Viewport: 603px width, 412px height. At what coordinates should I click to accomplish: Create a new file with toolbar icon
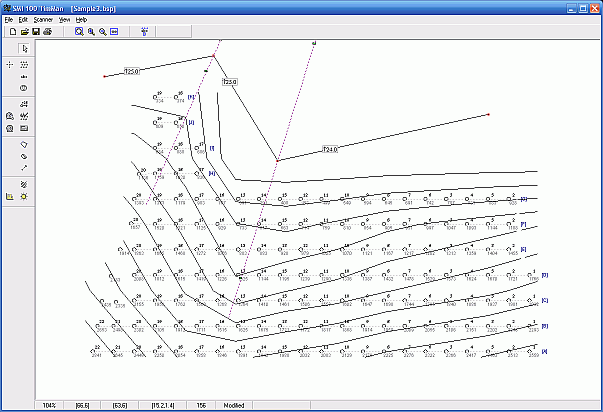(13, 32)
